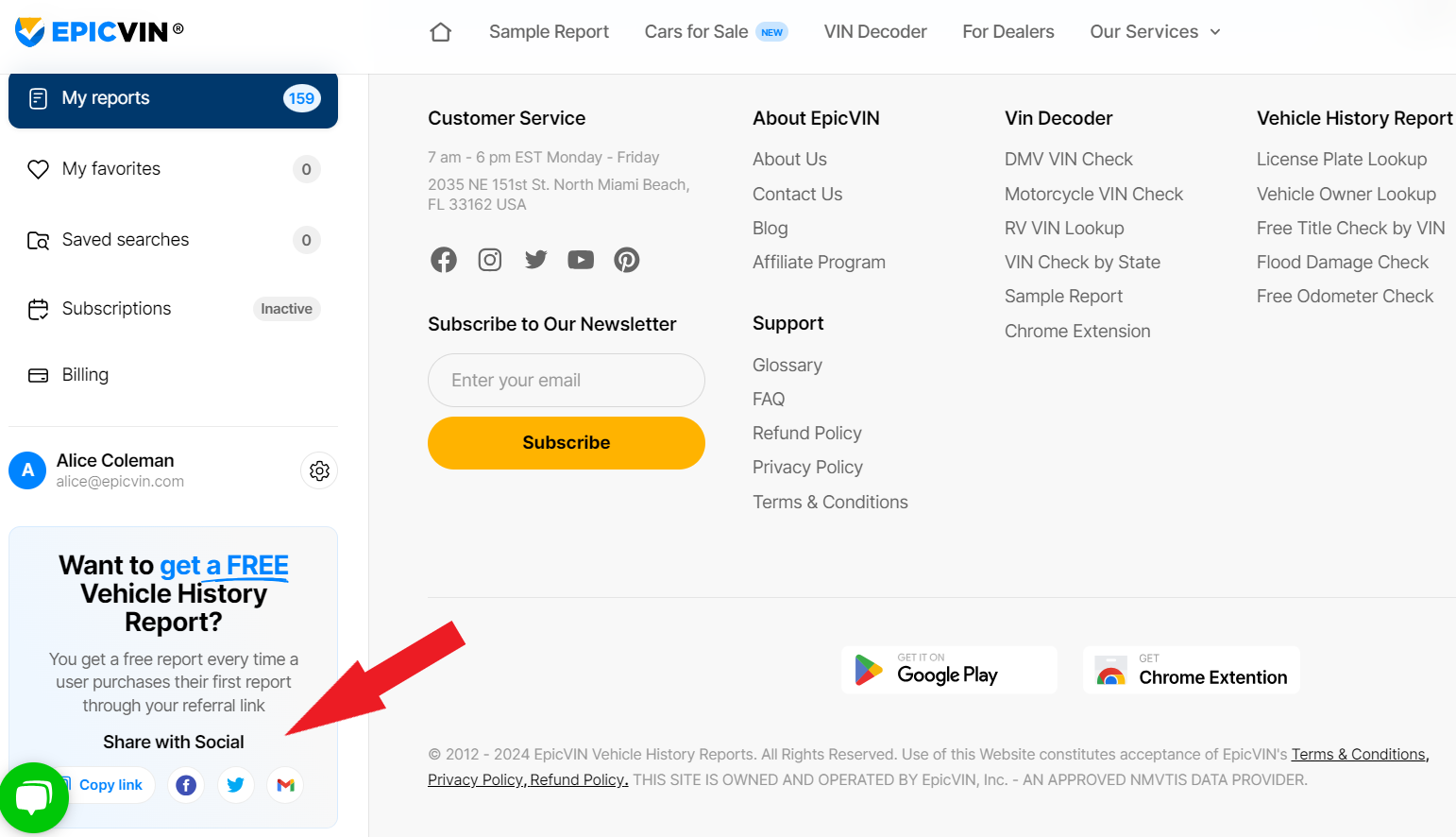Open the Refund Policy support link
Screen dimensions: 1456x837
coord(806,434)
